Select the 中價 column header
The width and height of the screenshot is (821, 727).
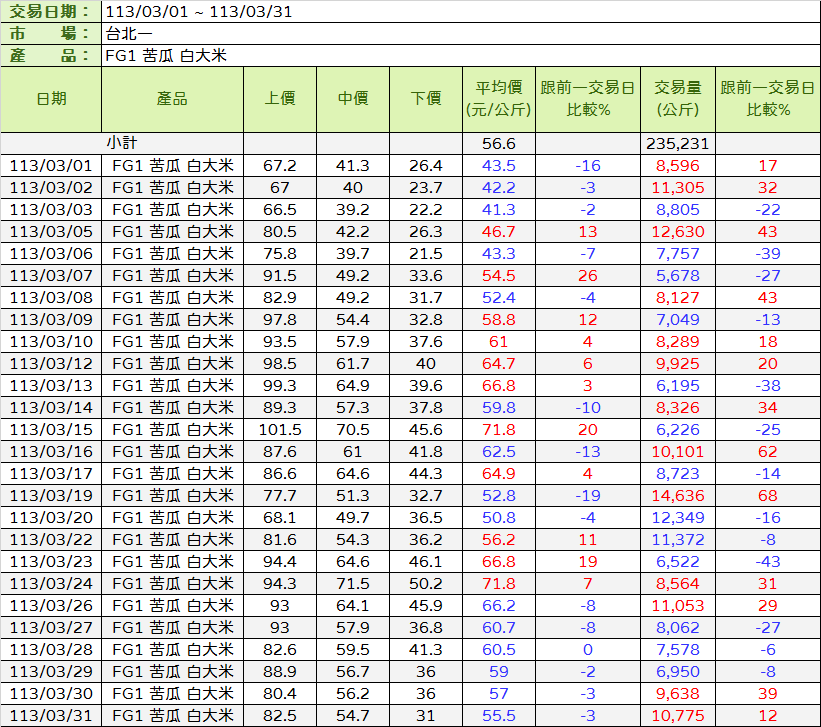click(x=353, y=99)
